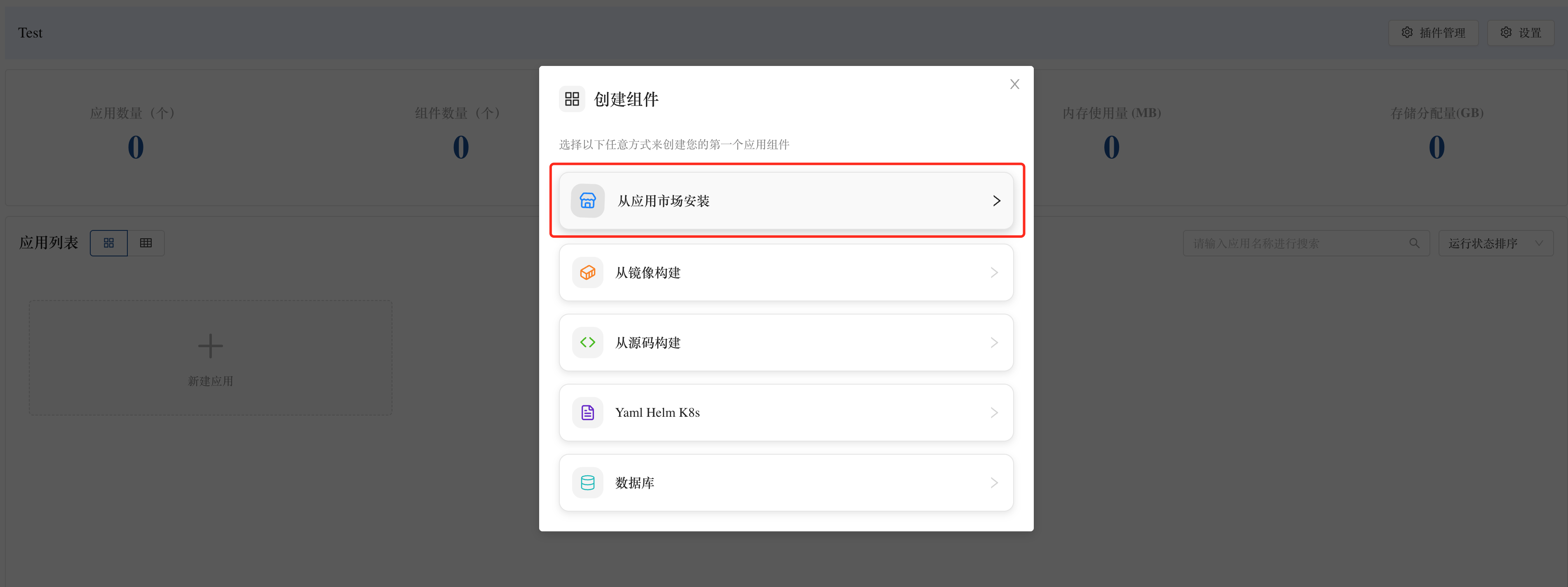
Task: Click the grid icon beside 创建组件 title
Action: (x=572, y=99)
